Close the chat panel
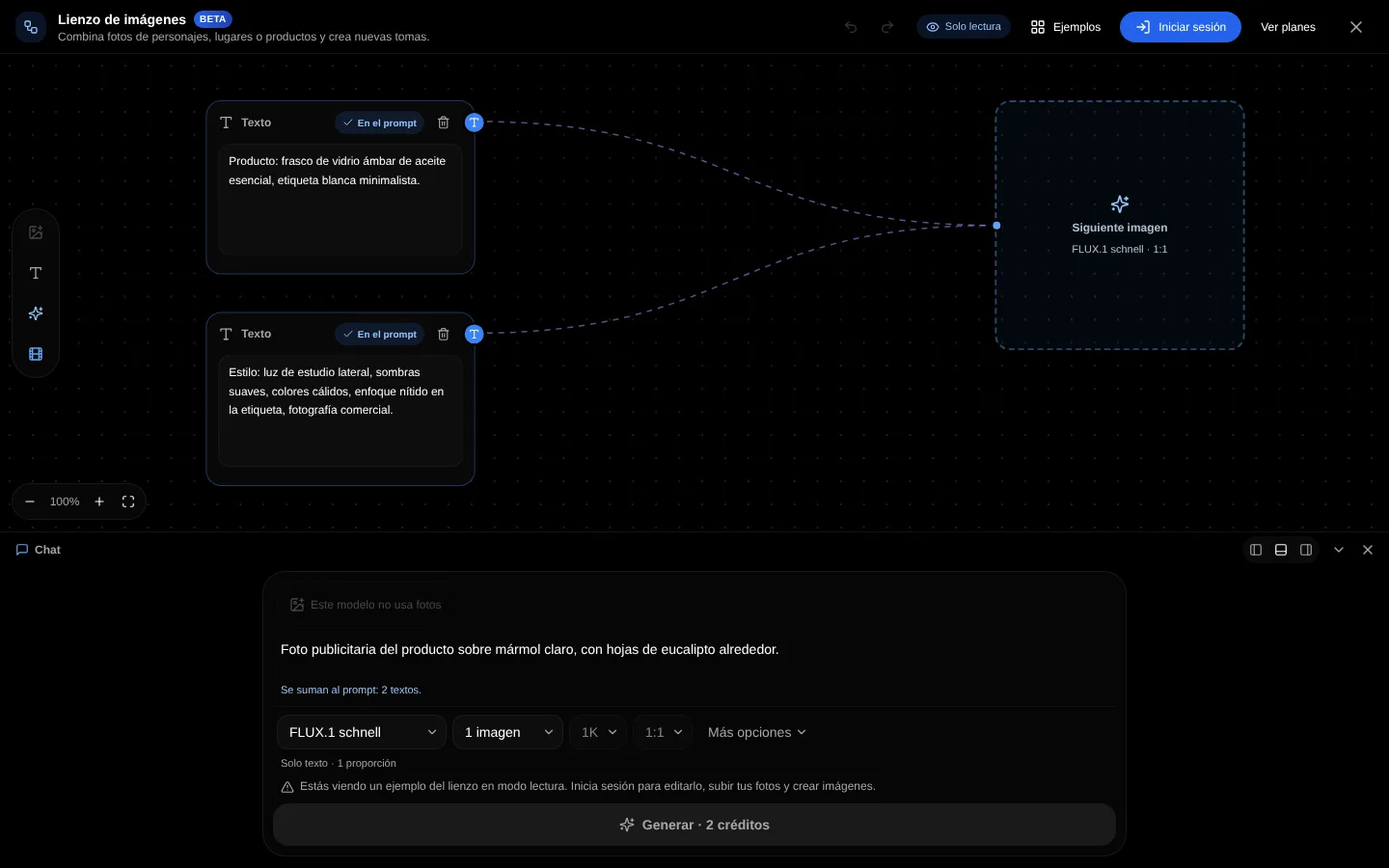 (x=1368, y=550)
